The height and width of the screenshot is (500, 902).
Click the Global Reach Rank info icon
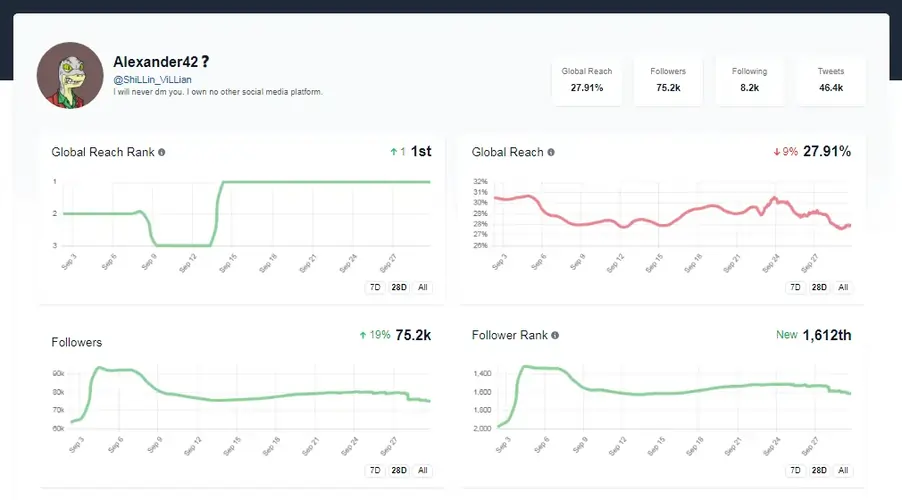coord(162,152)
